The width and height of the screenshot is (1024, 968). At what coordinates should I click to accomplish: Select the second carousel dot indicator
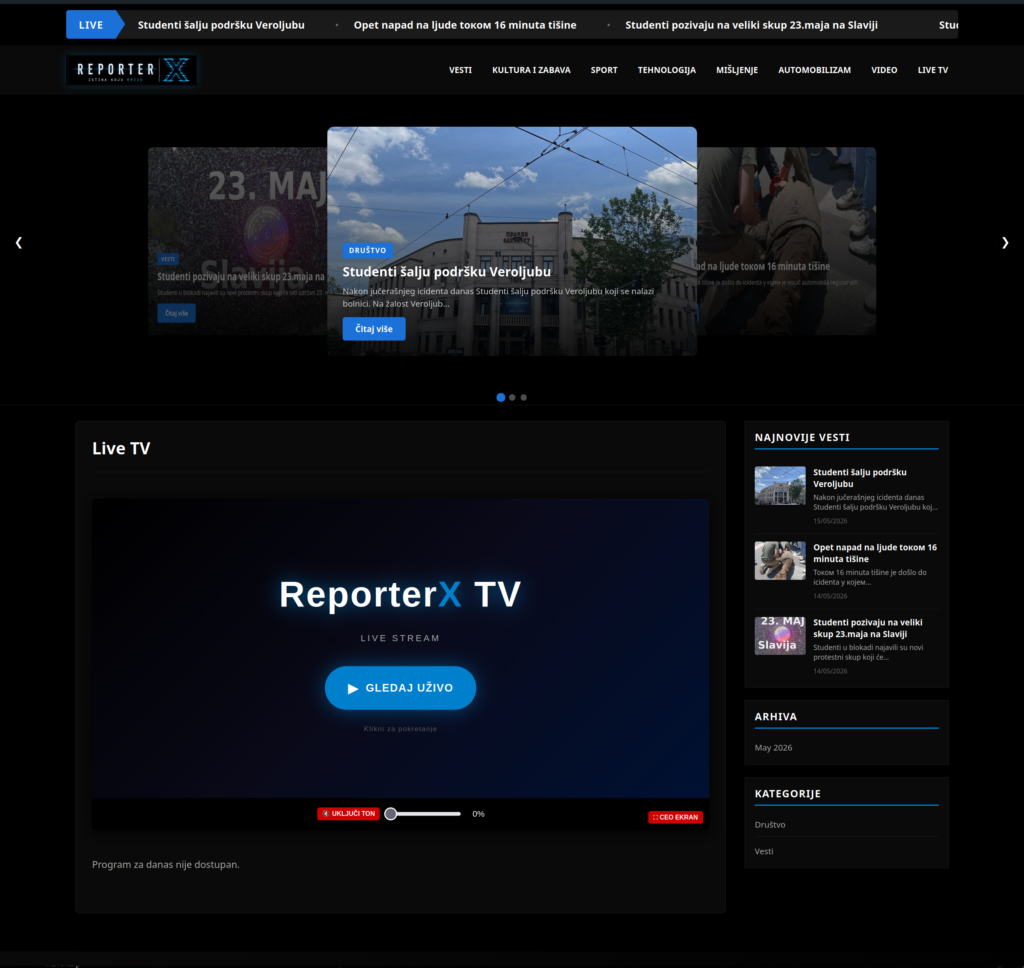point(513,397)
